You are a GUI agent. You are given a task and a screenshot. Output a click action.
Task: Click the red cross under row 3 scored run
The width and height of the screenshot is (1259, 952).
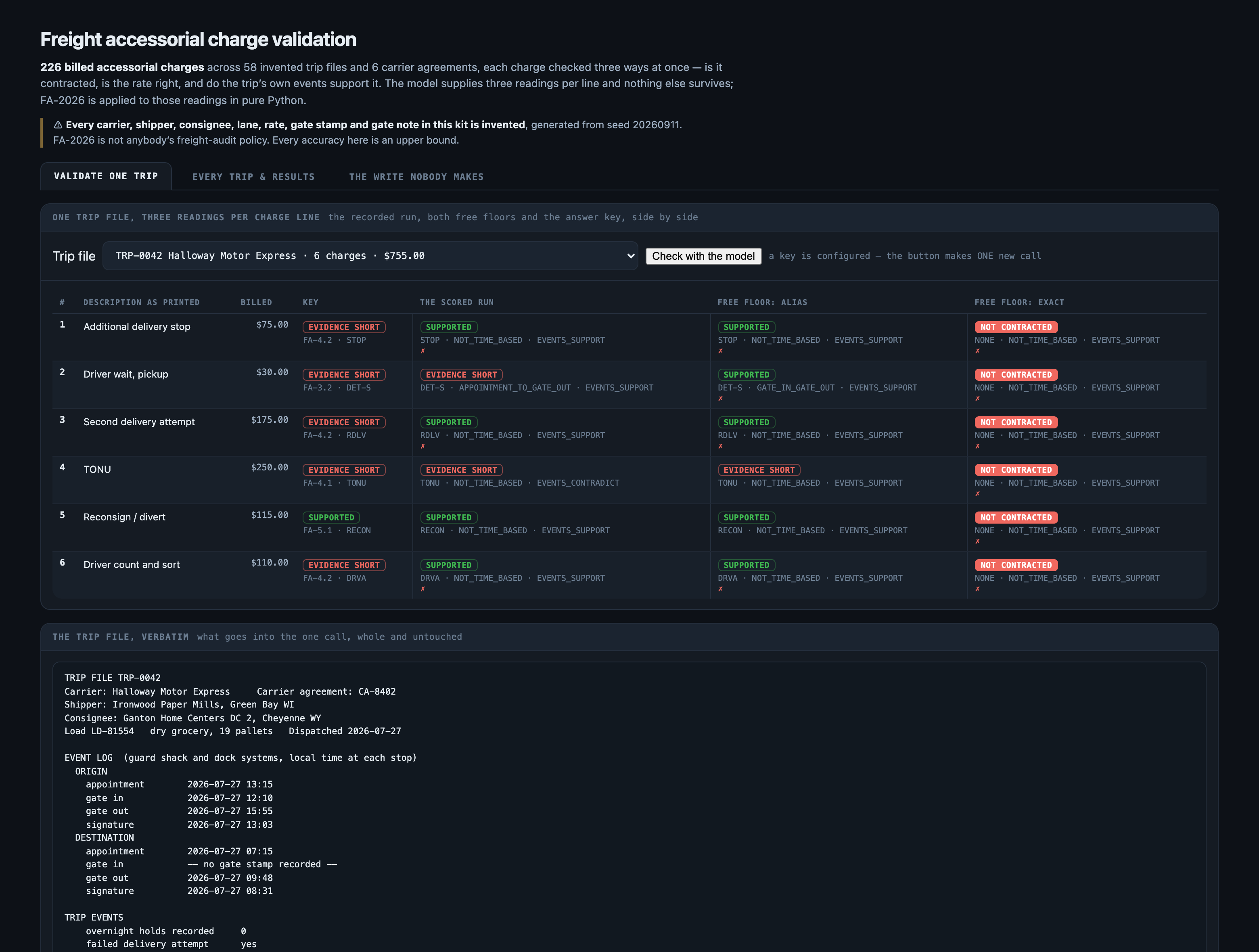423,446
